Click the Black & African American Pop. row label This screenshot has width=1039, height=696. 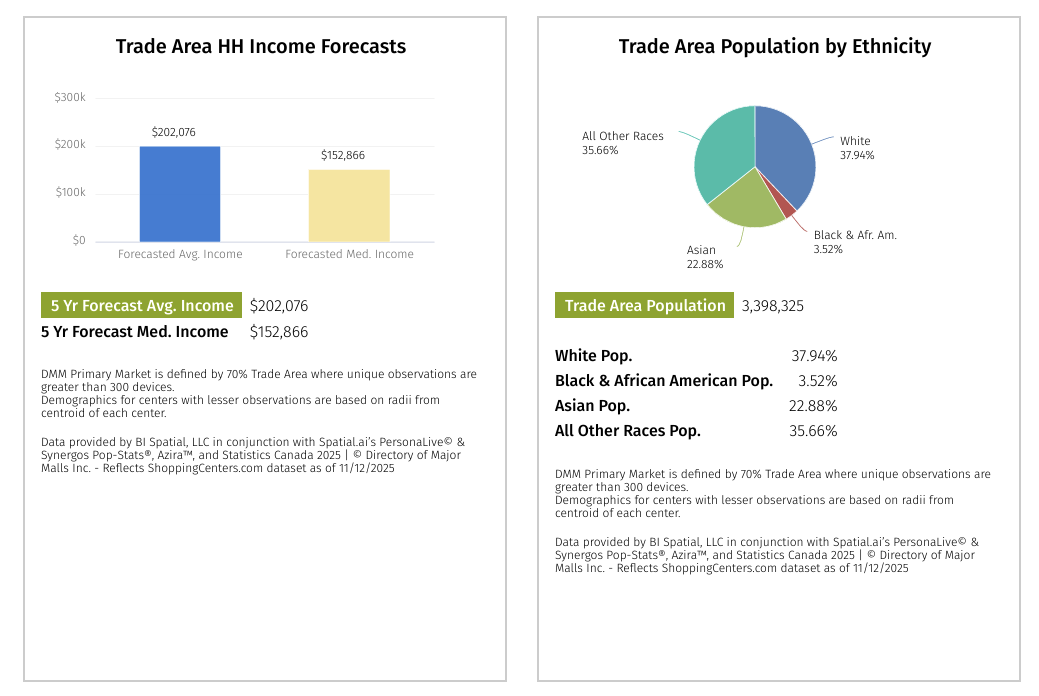(664, 381)
